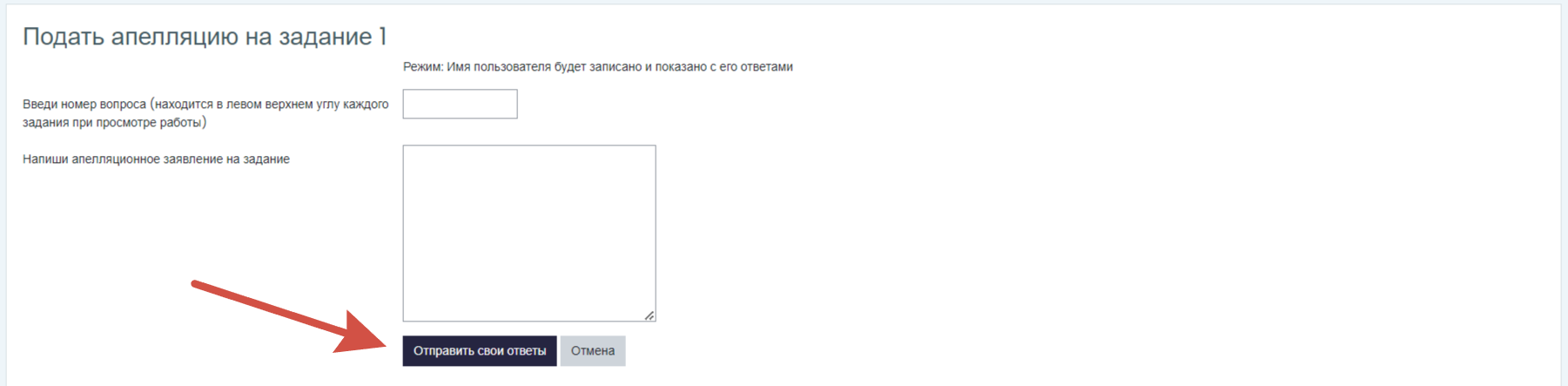This screenshot has width=1568, height=386.
Task: Click the number '1' in the page title
Action: point(382,37)
